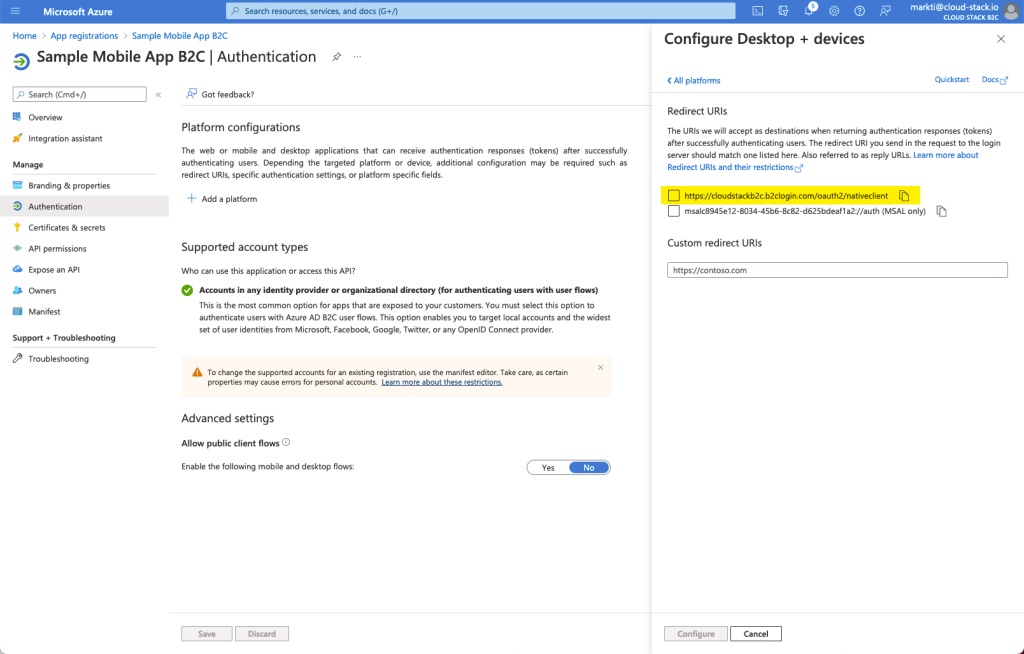
Task: Pin the Authentication blade
Action: tap(336, 57)
